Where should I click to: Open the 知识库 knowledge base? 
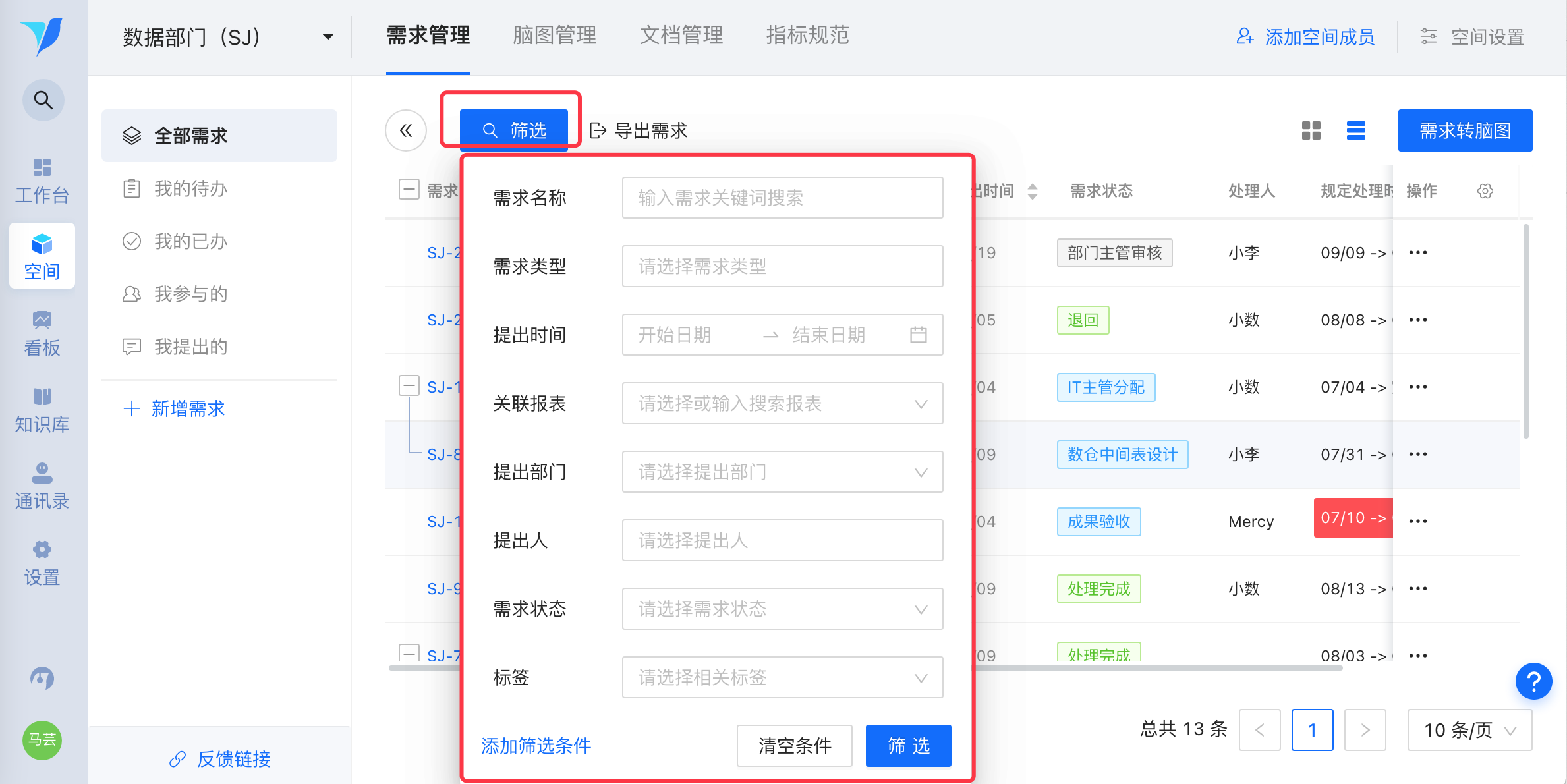(x=42, y=410)
